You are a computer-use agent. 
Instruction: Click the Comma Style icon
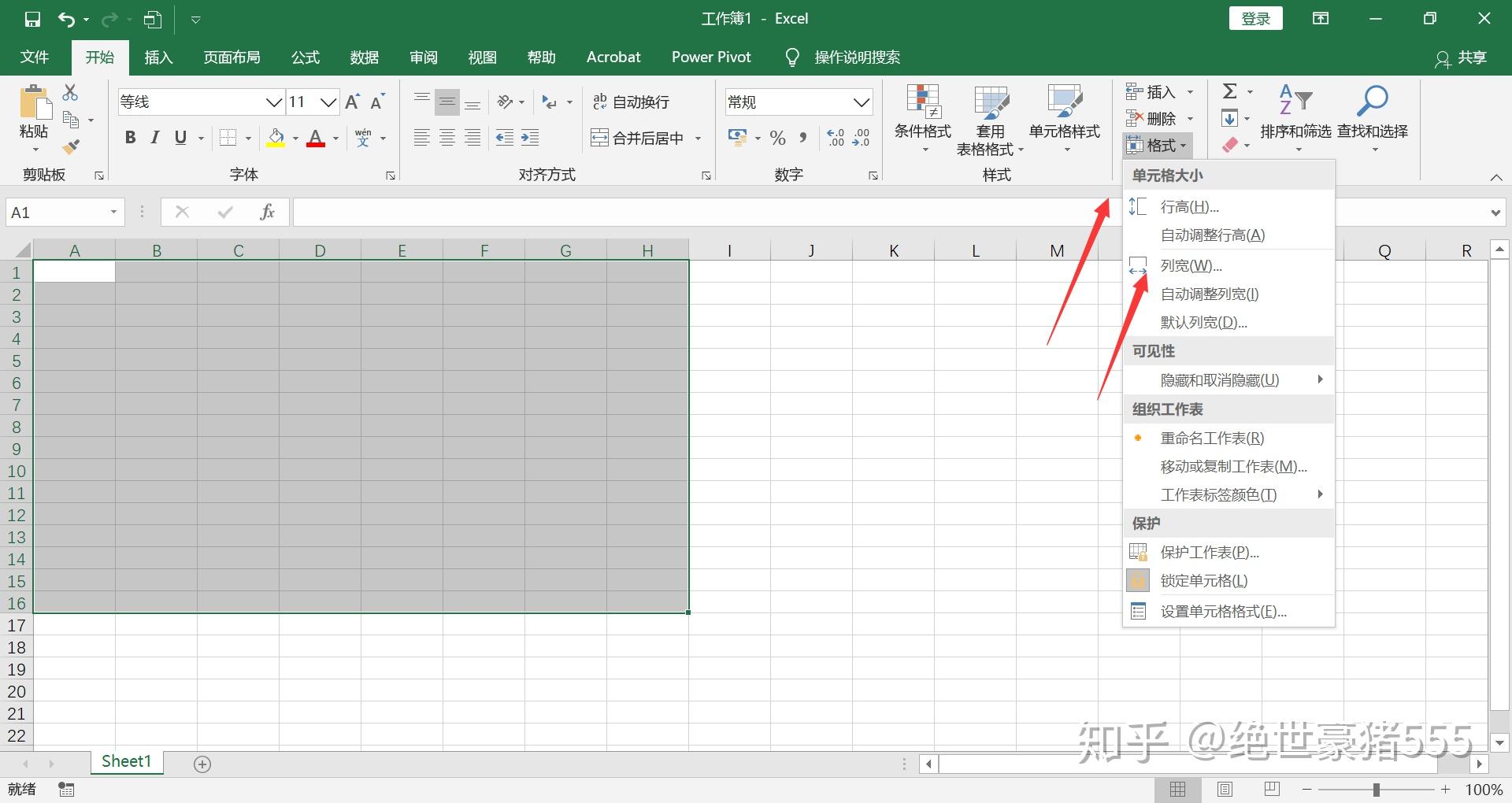tap(803, 138)
